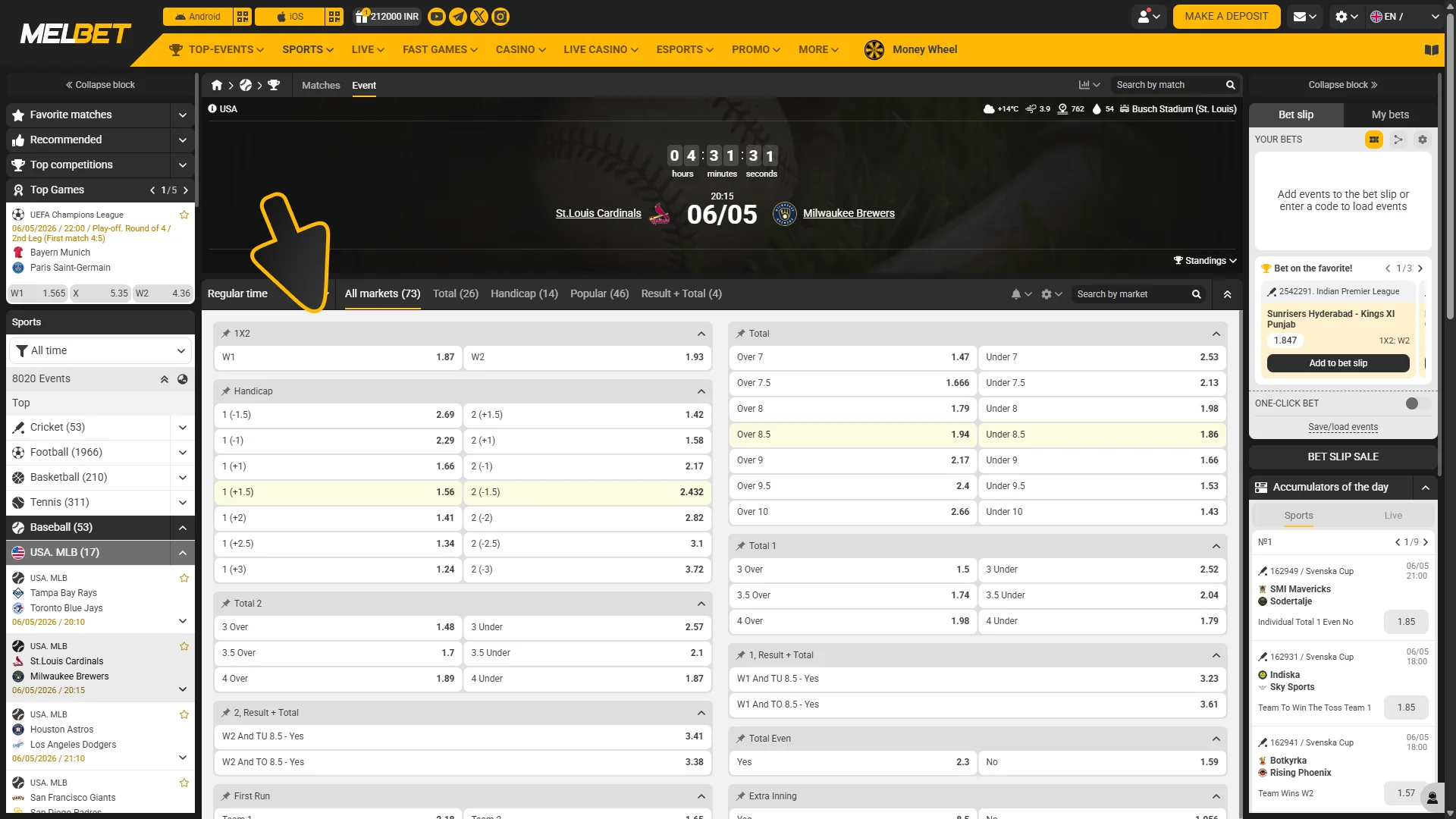Viewport: 1456px width, 819px height.
Task: Open the user account icon
Action: pyautogui.click(x=1144, y=17)
